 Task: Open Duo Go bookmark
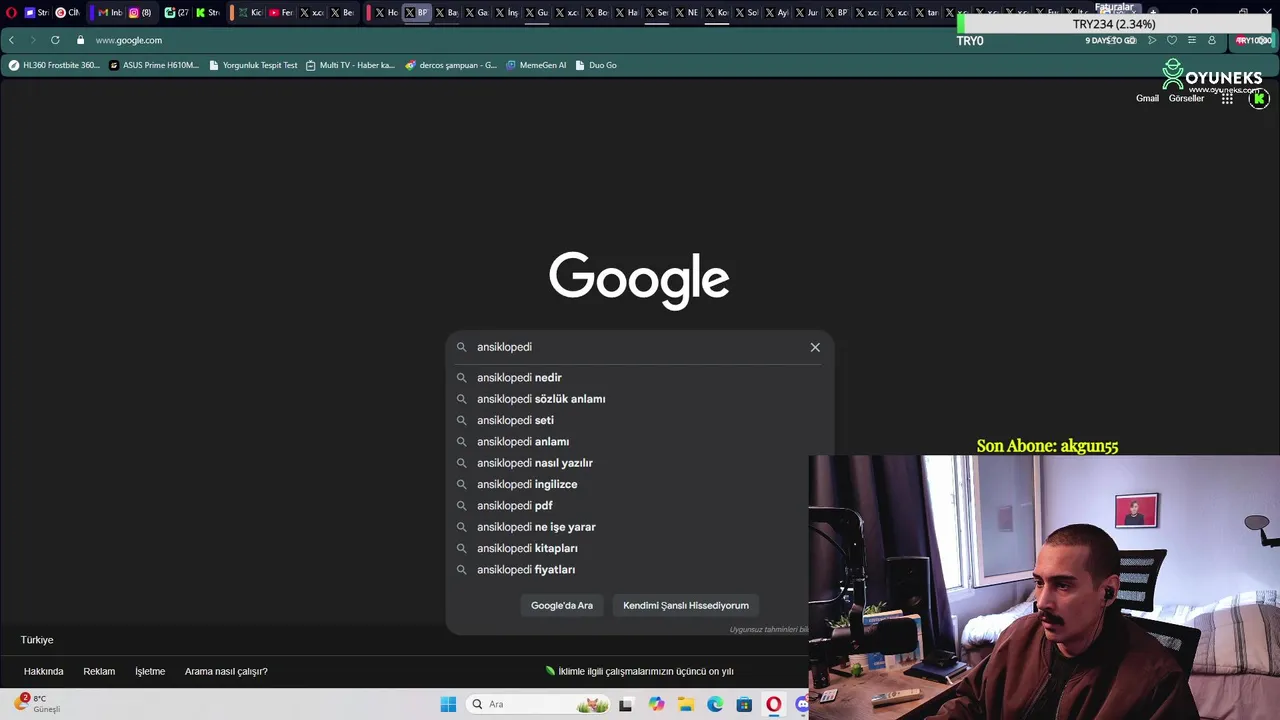tap(596, 65)
